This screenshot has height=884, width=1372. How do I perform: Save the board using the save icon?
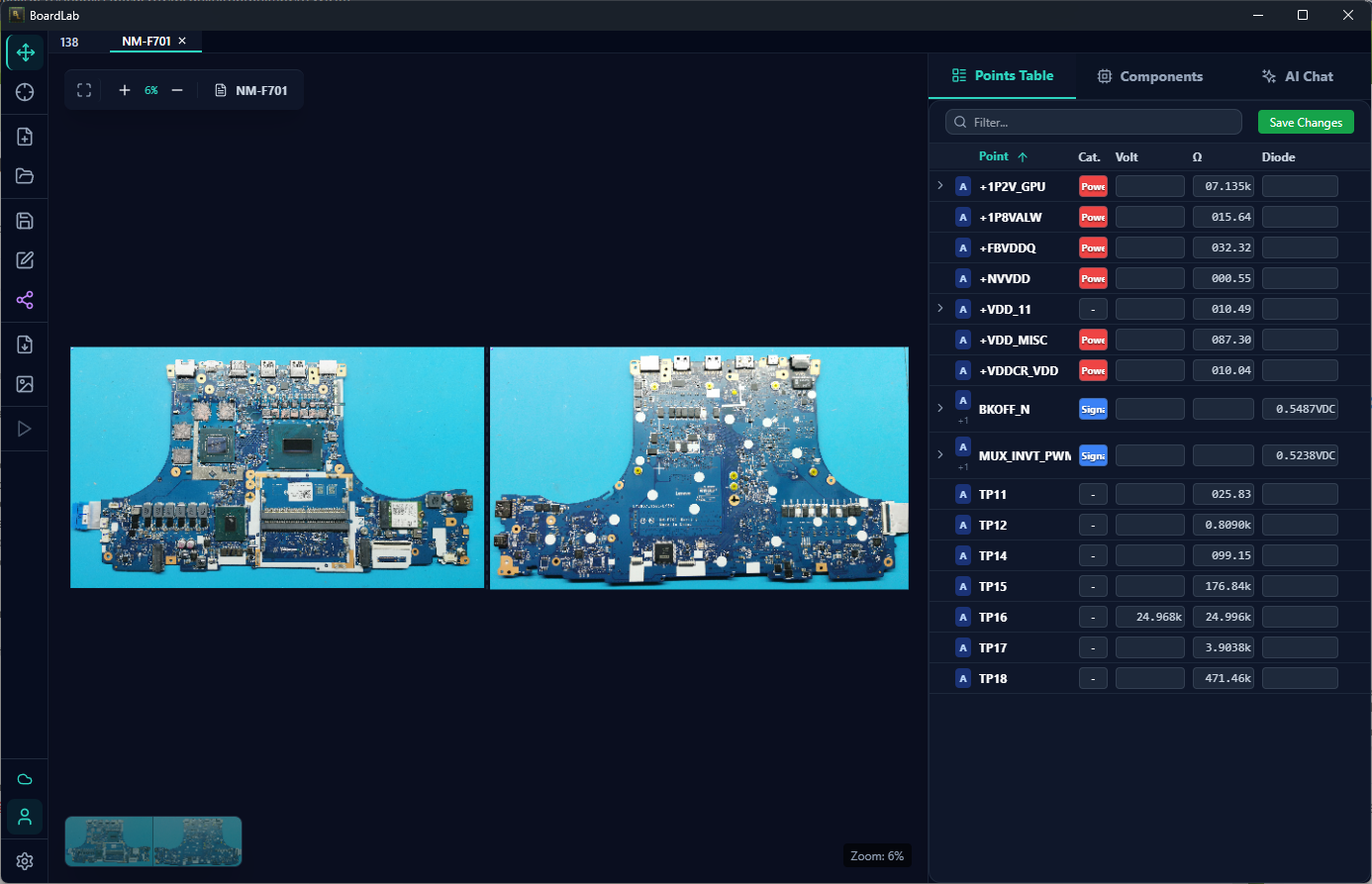(24, 220)
